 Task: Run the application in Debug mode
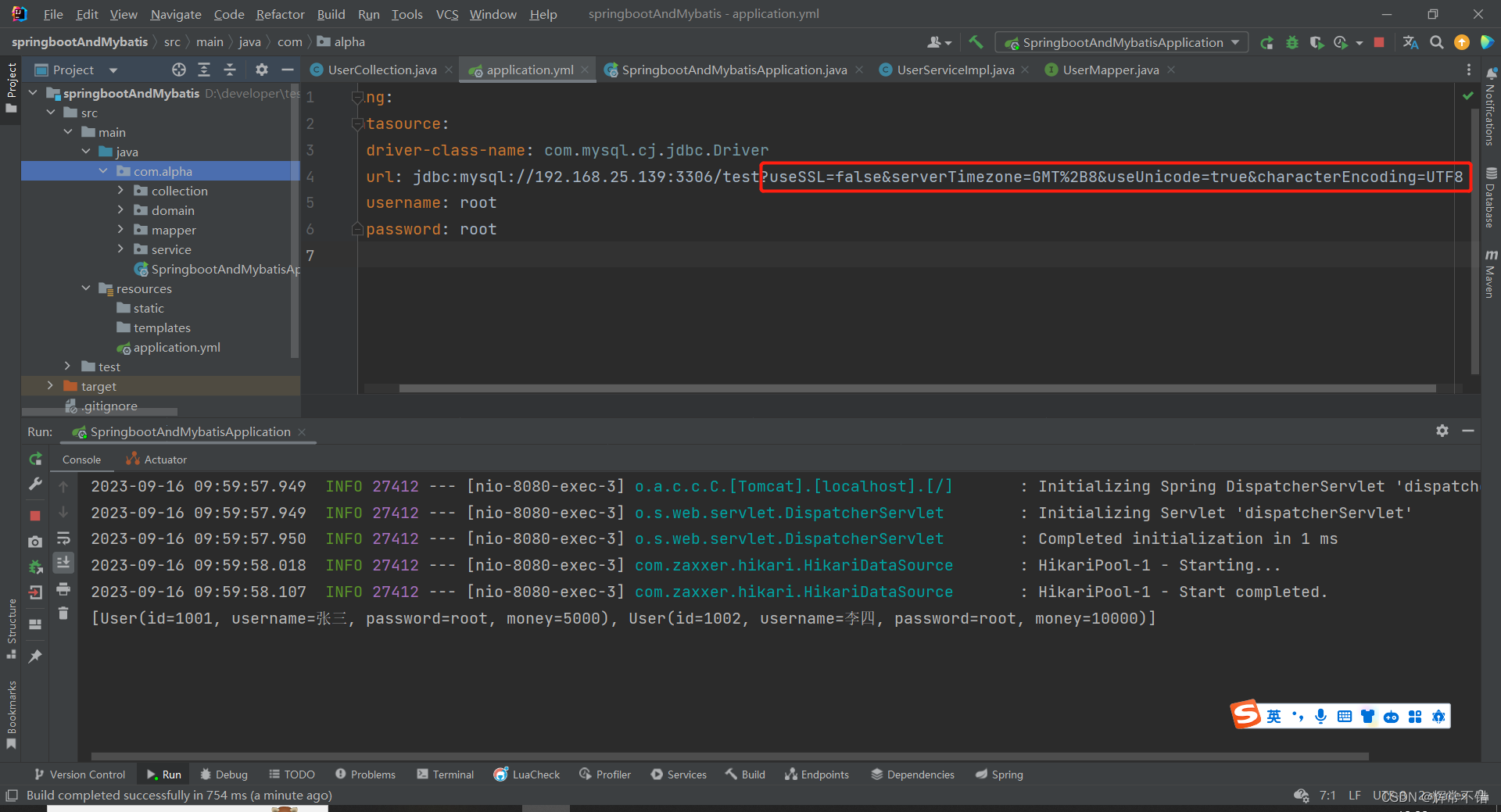pyautogui.click(x=1291, y=42)
